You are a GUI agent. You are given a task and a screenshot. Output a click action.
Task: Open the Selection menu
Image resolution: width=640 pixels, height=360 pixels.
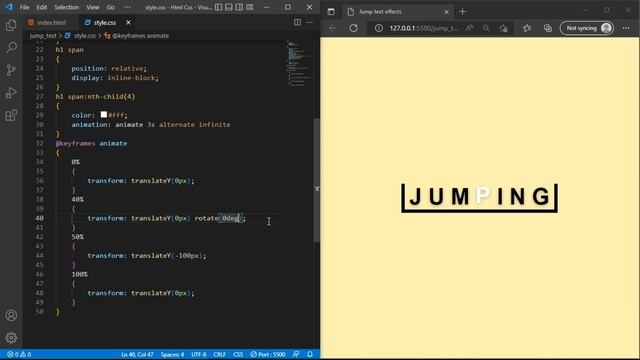(x=67, y=7)
